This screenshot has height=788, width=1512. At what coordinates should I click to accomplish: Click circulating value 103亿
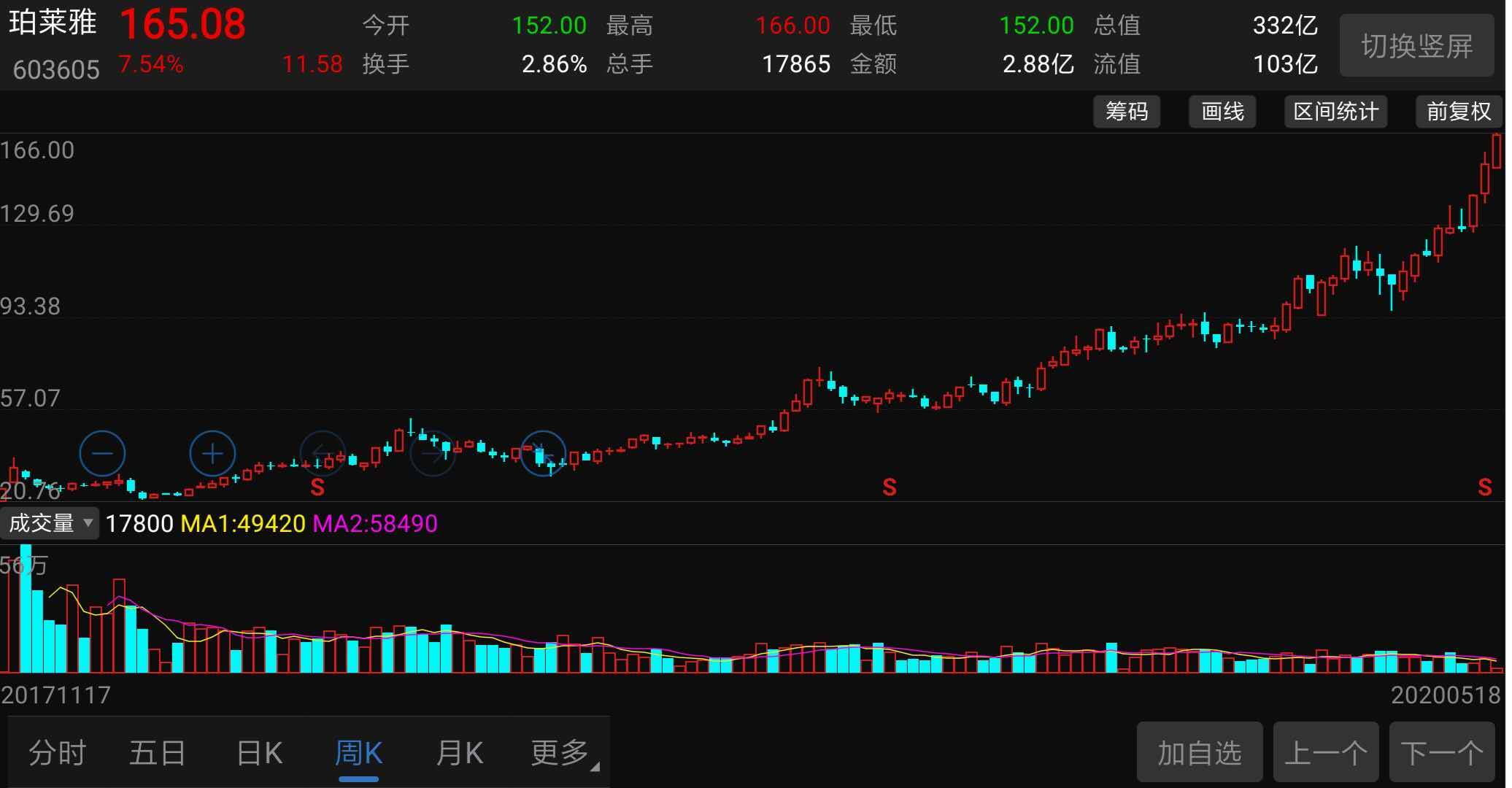tap(1285, 64)
